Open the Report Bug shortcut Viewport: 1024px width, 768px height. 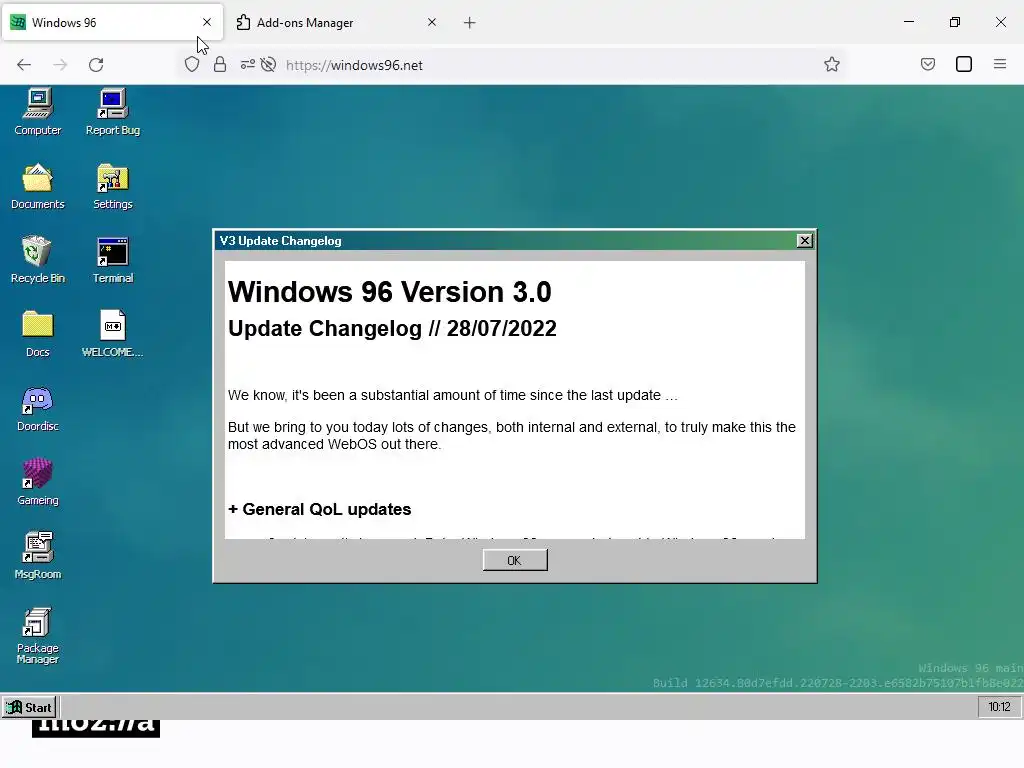click(112, 112)
